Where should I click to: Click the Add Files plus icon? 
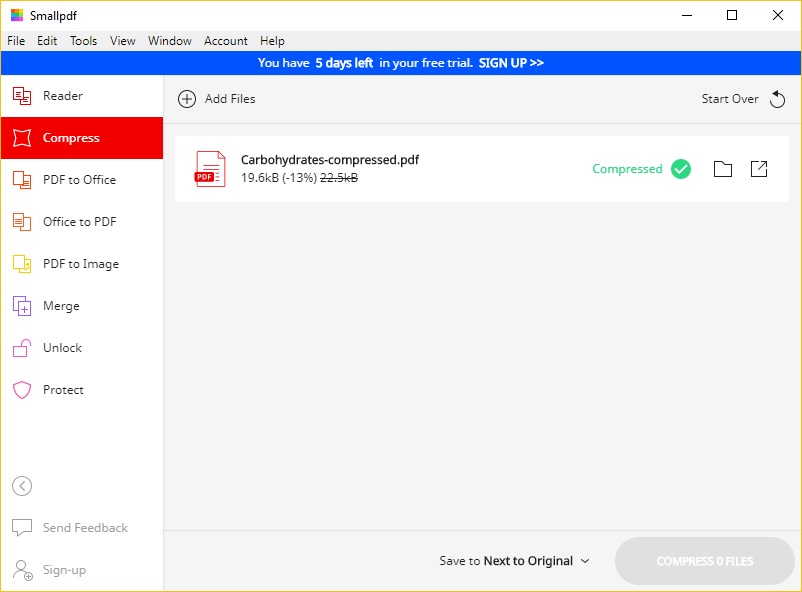pos(185,99)
